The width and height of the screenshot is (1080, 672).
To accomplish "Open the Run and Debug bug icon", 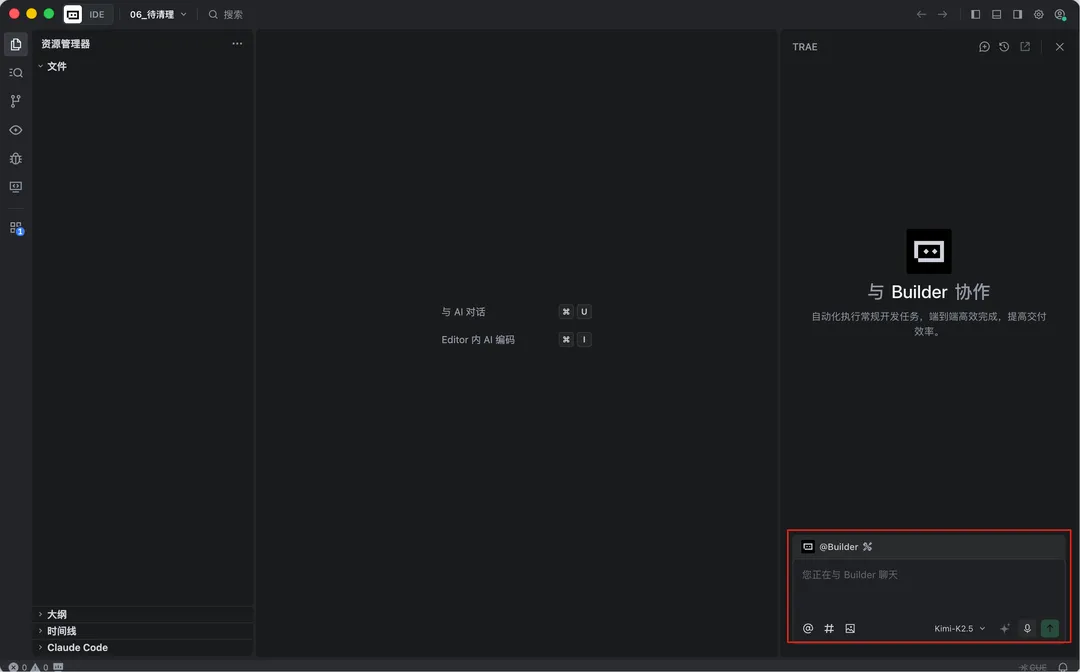I will (x=16, y=158).
